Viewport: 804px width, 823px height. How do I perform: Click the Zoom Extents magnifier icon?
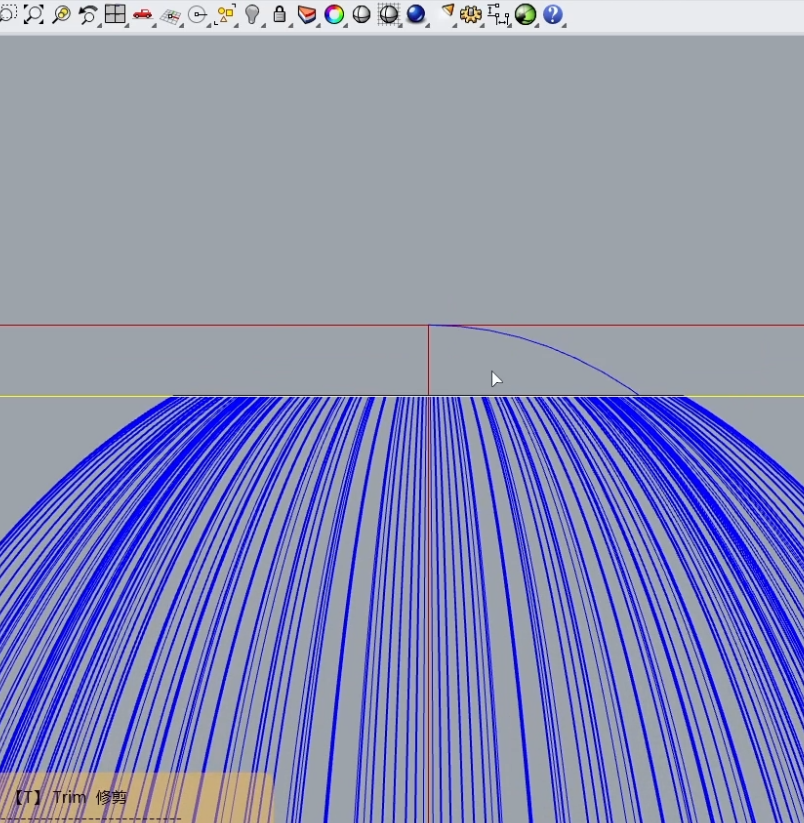34,14
